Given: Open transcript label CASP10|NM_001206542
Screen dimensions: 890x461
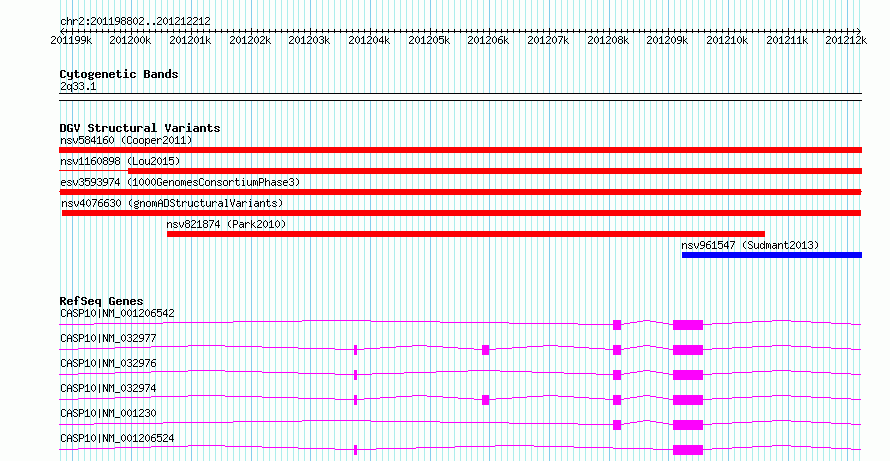Looking at the screenshot, I should 117,313.
